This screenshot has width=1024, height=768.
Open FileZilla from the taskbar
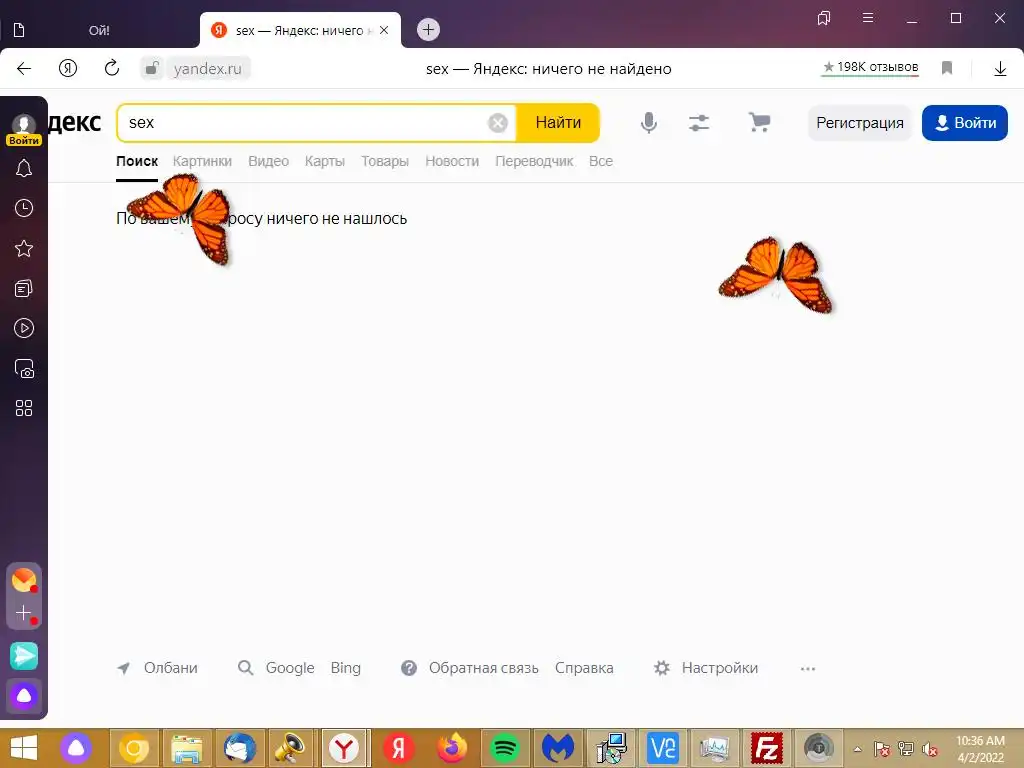coord(767,748)
